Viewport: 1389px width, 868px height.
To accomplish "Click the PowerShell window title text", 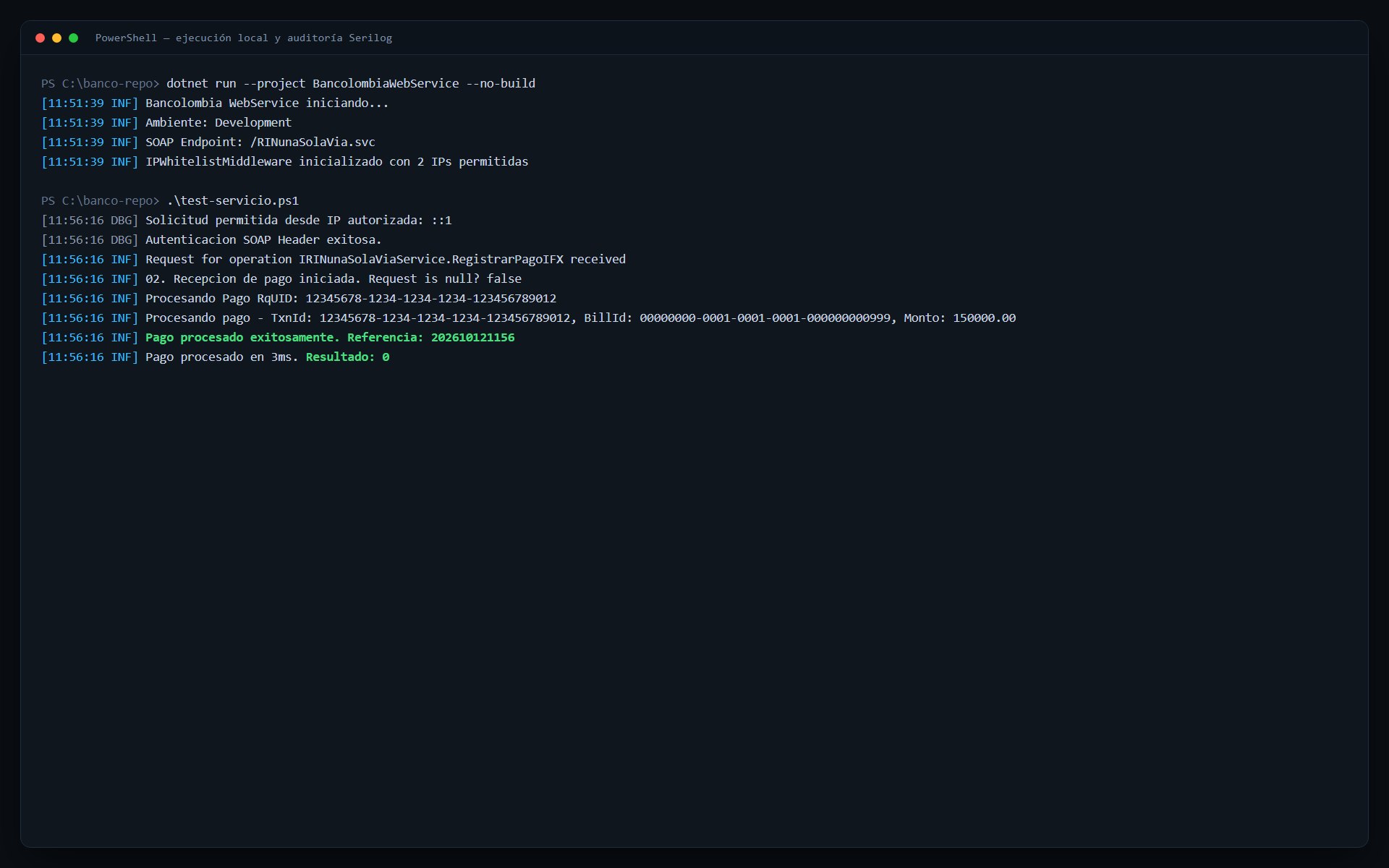I will pyautogui.click(x=244, y=38).
